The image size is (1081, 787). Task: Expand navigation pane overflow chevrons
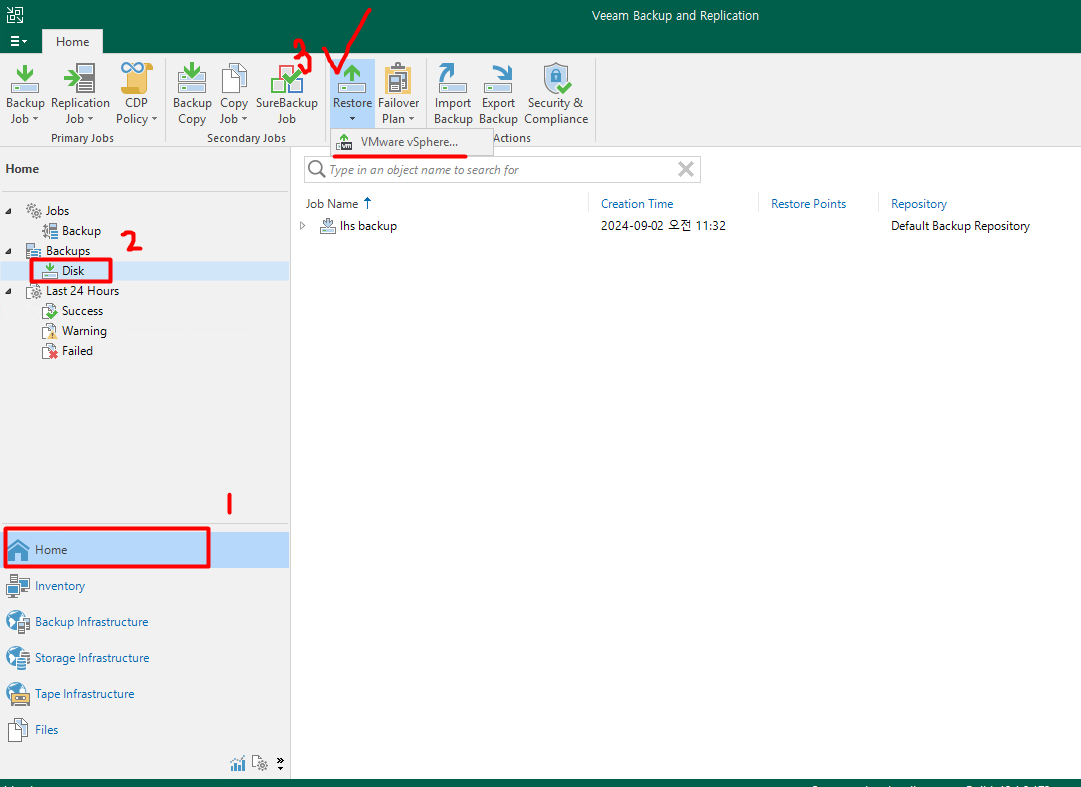280,763
